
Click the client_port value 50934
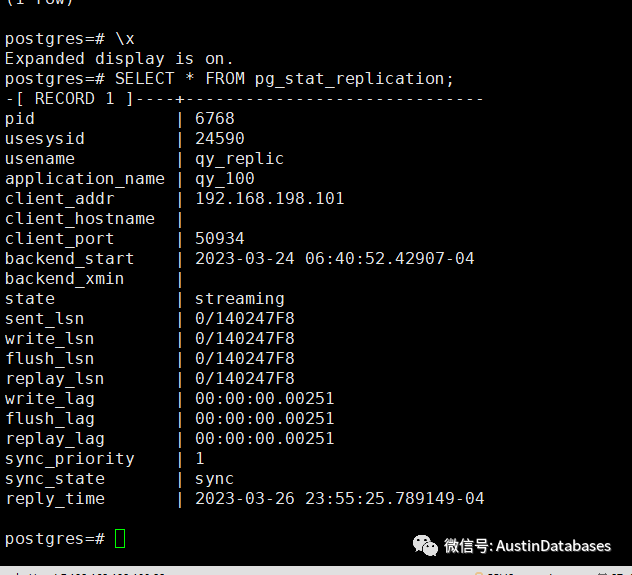coord(219,238)
